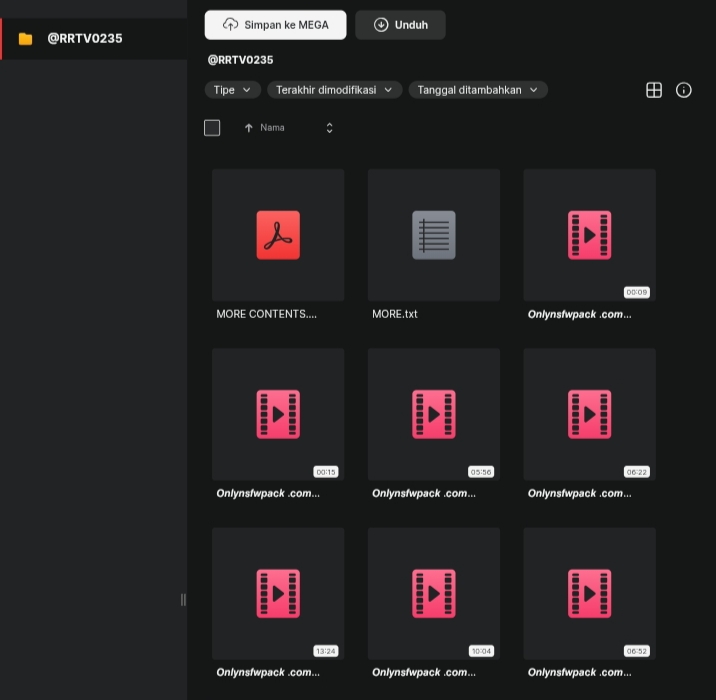Open the info panel icon
This screenshot has height=700, width=716.
pyautogui.click(x=684, y=90)
